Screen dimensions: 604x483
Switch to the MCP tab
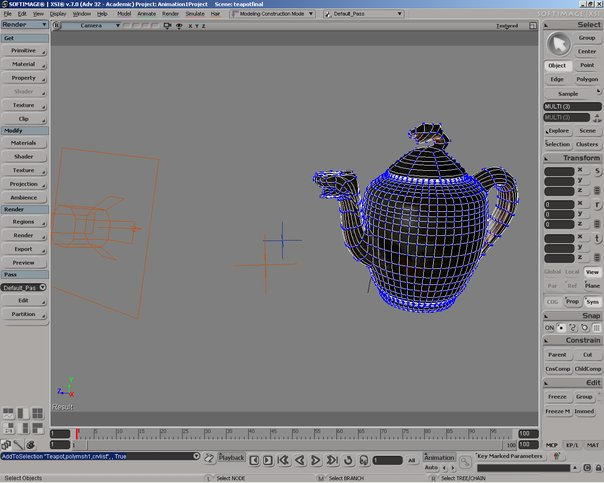552,445
